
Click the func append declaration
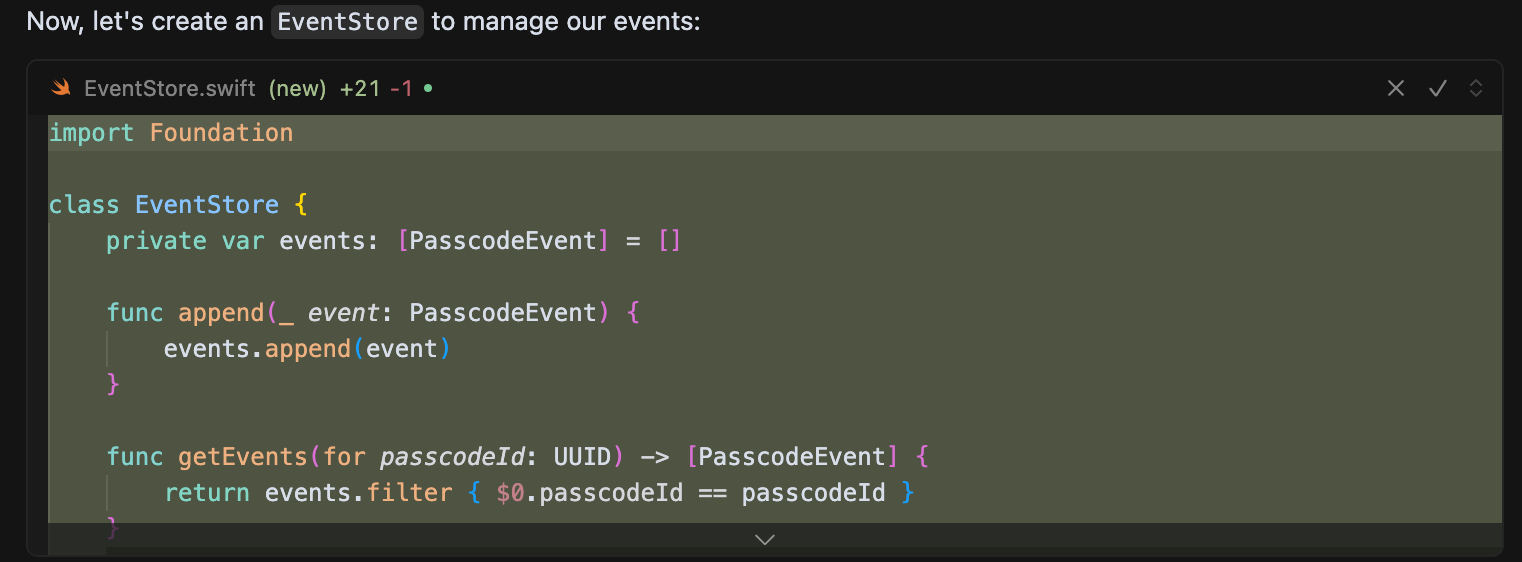(x=373, y=313)
